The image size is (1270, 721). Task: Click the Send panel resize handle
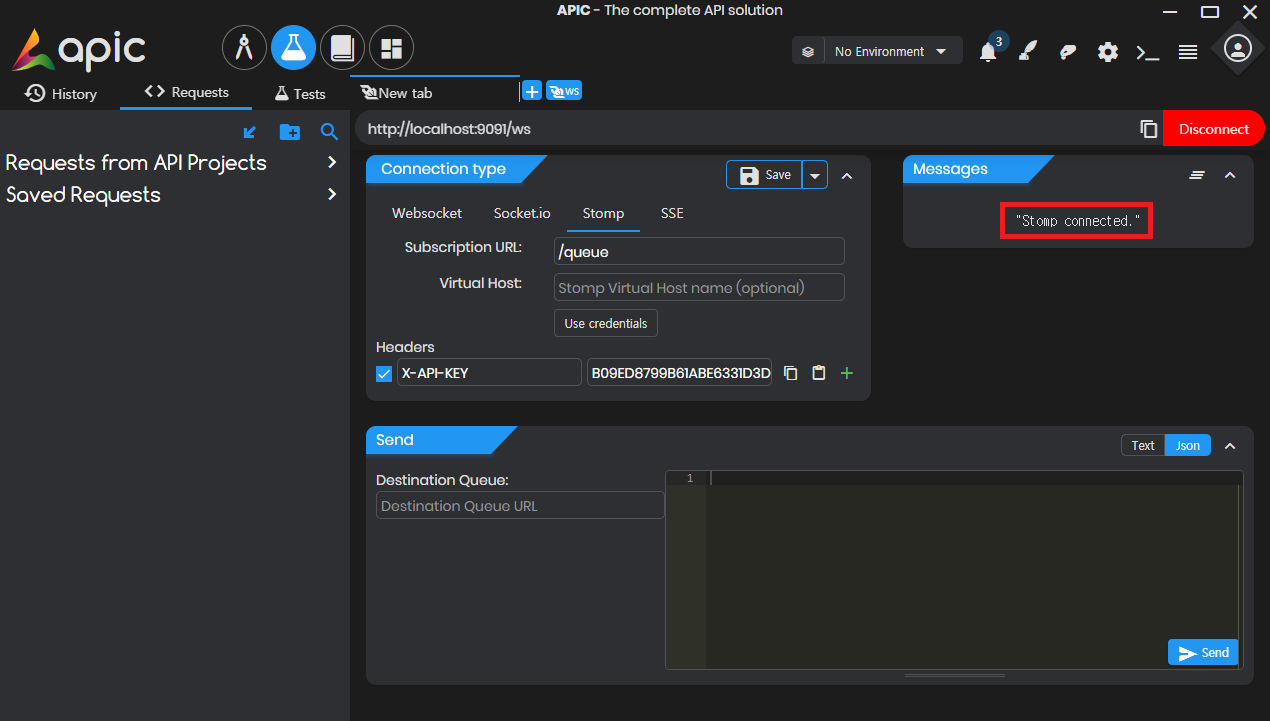click(954, 676)
